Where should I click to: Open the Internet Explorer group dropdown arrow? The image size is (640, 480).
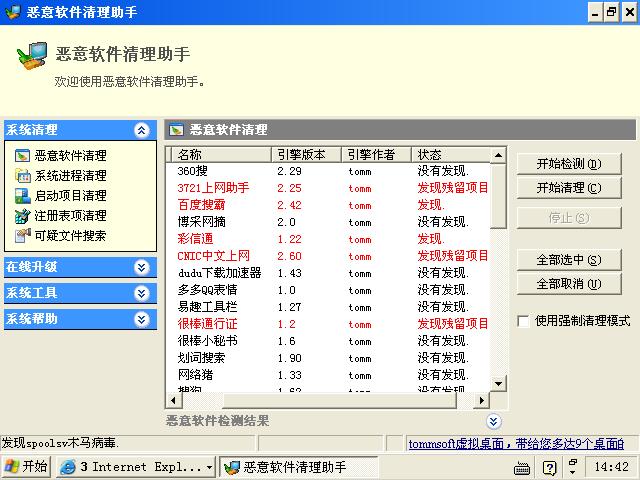coord(209,467)
